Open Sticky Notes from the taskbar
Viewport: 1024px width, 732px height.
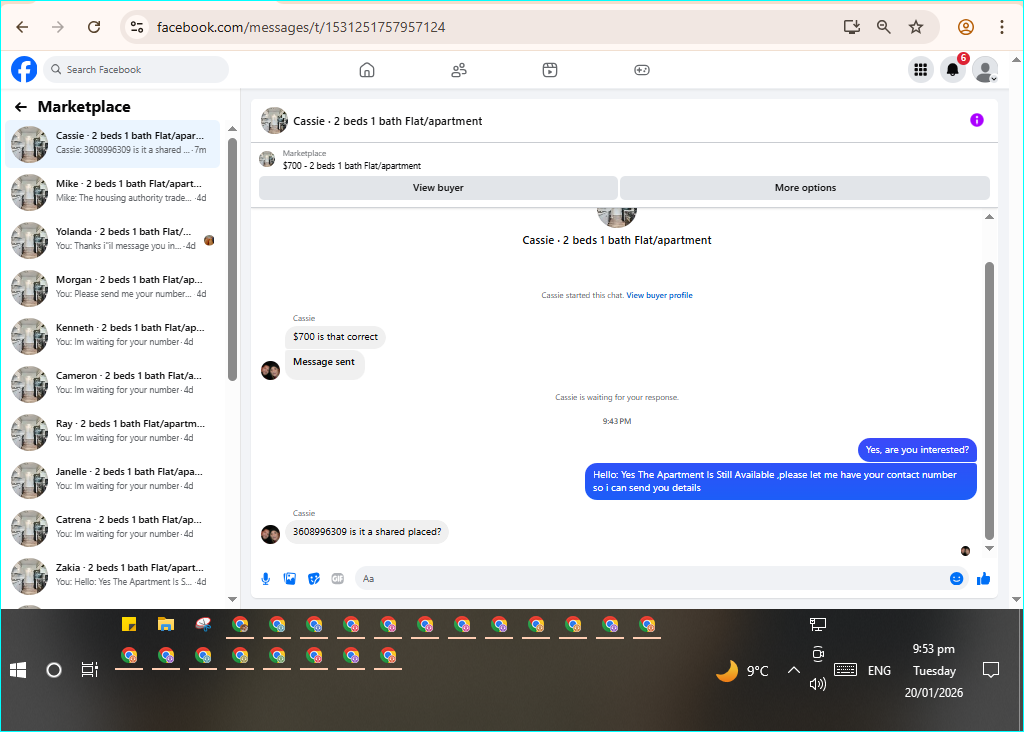point(129,624)
